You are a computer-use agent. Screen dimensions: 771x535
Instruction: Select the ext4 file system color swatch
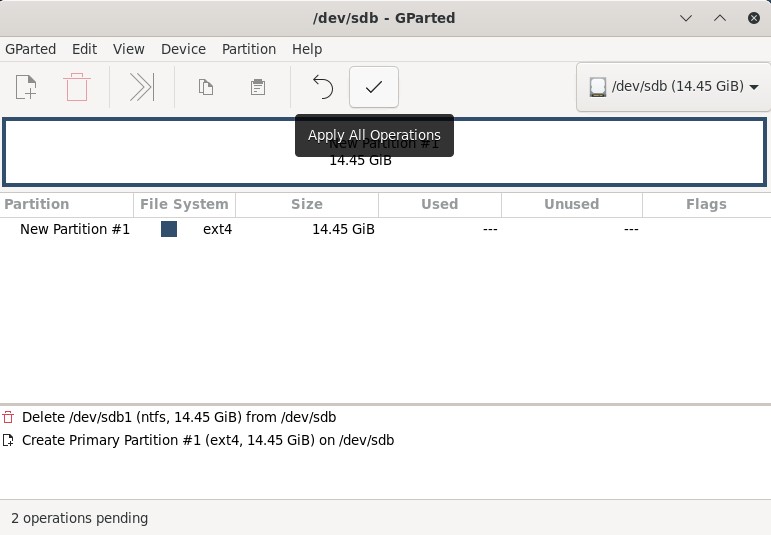(169, 229)
